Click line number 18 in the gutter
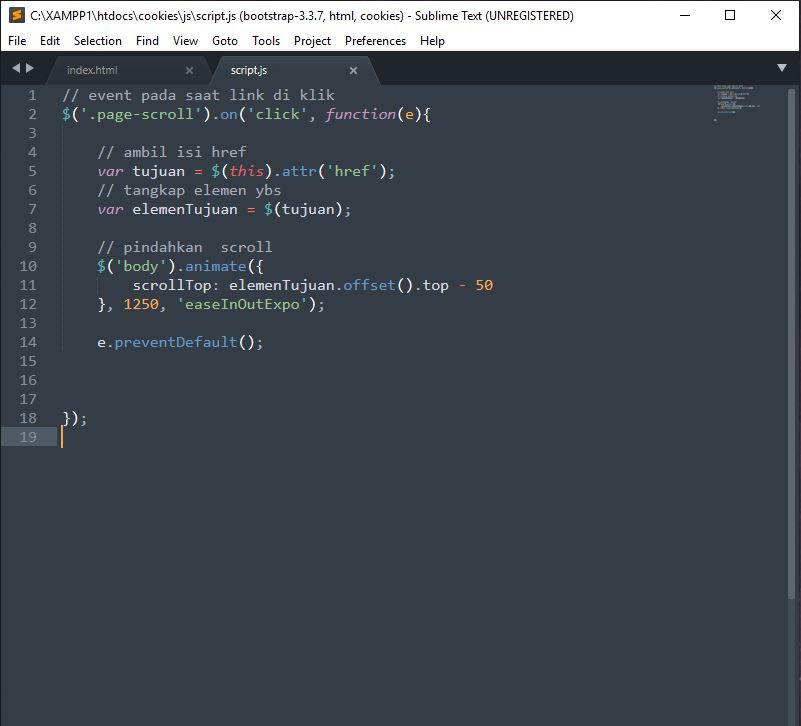 coord(28,418)
